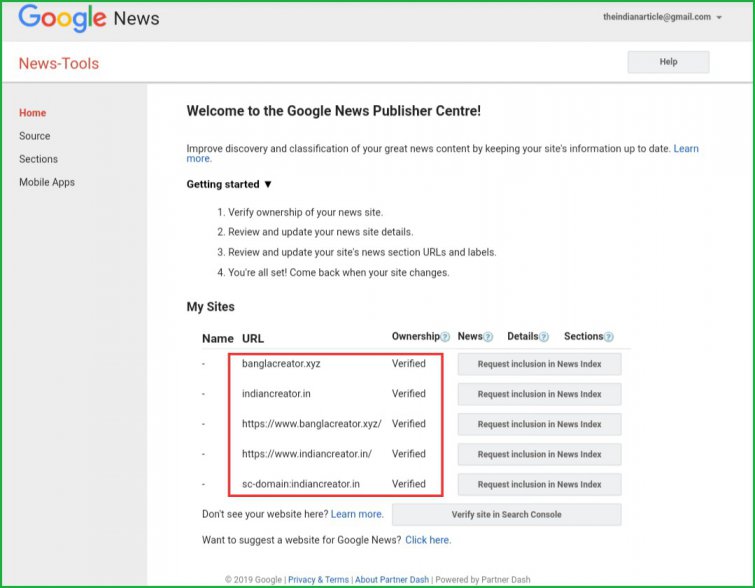Click Verified status for banglacreator.xyz row

click(x=409, y=364)
